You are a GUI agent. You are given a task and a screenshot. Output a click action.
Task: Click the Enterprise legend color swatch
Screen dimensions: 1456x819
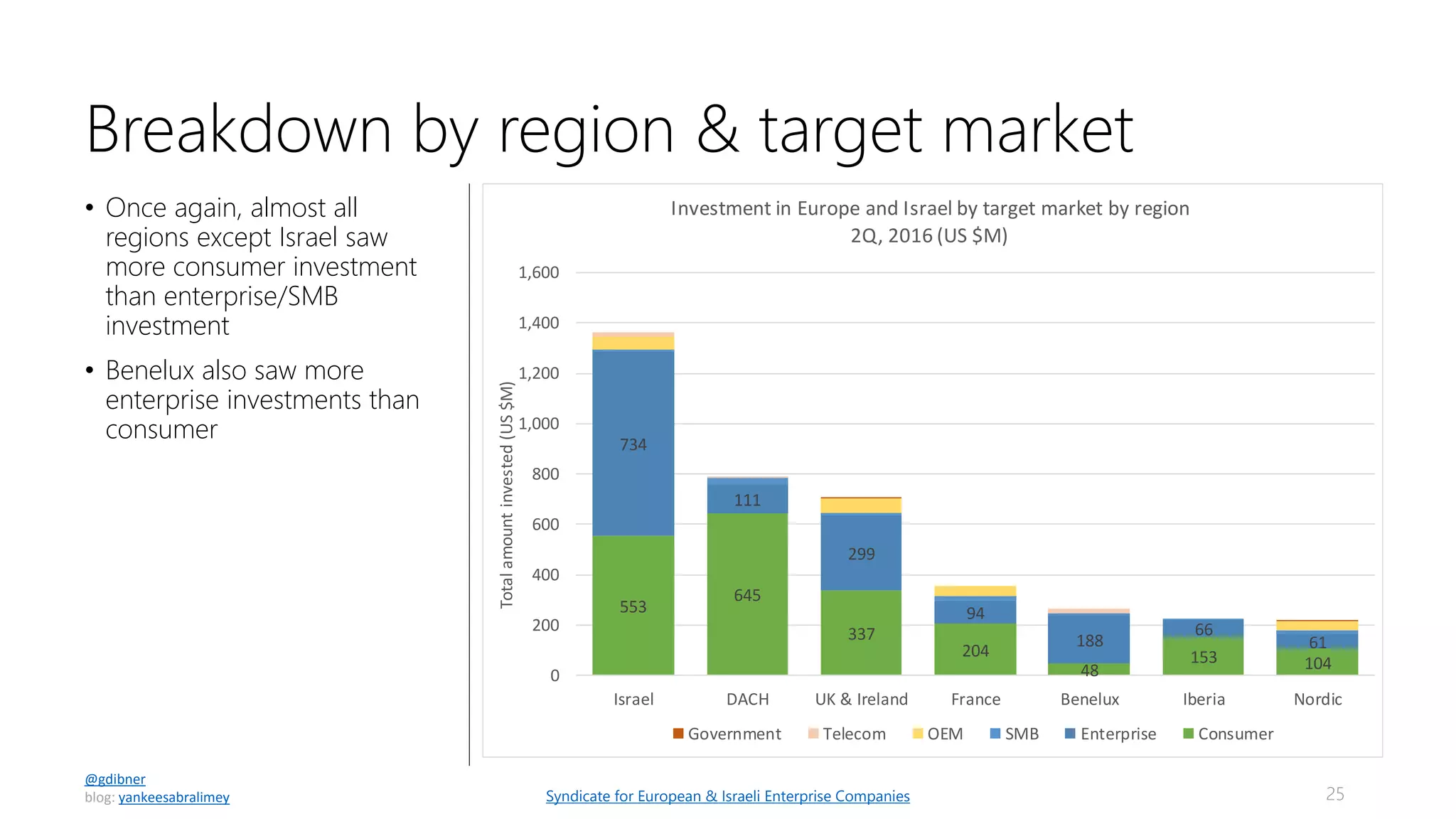click(1070, 733)
